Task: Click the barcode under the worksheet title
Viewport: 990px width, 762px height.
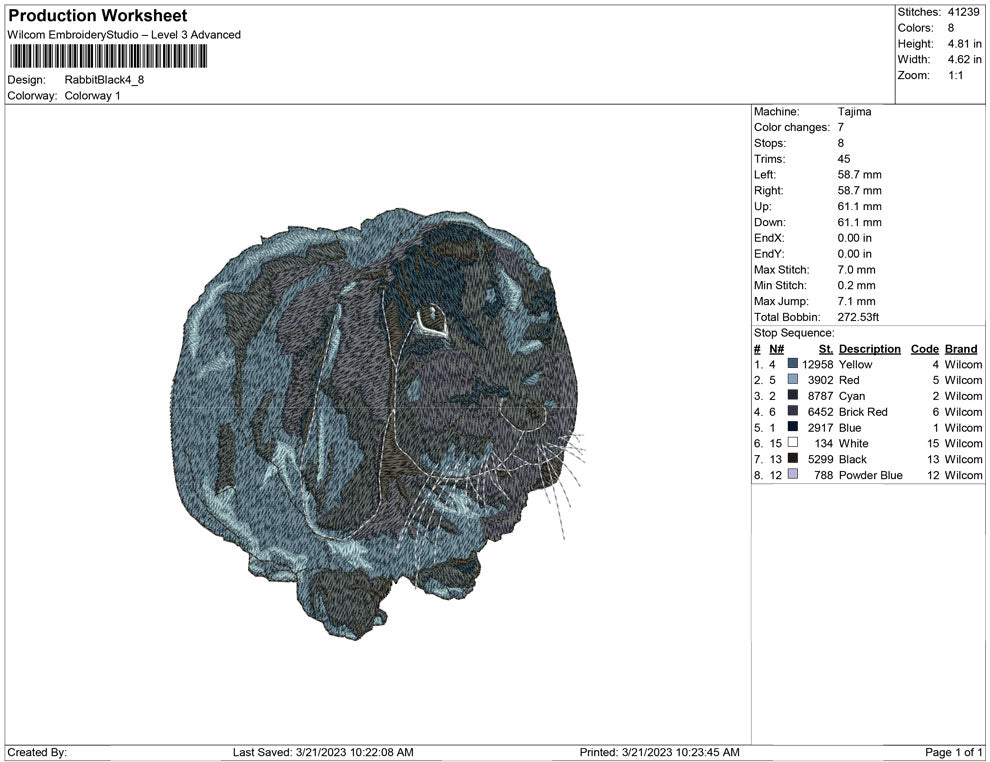Action: [106, 56]
